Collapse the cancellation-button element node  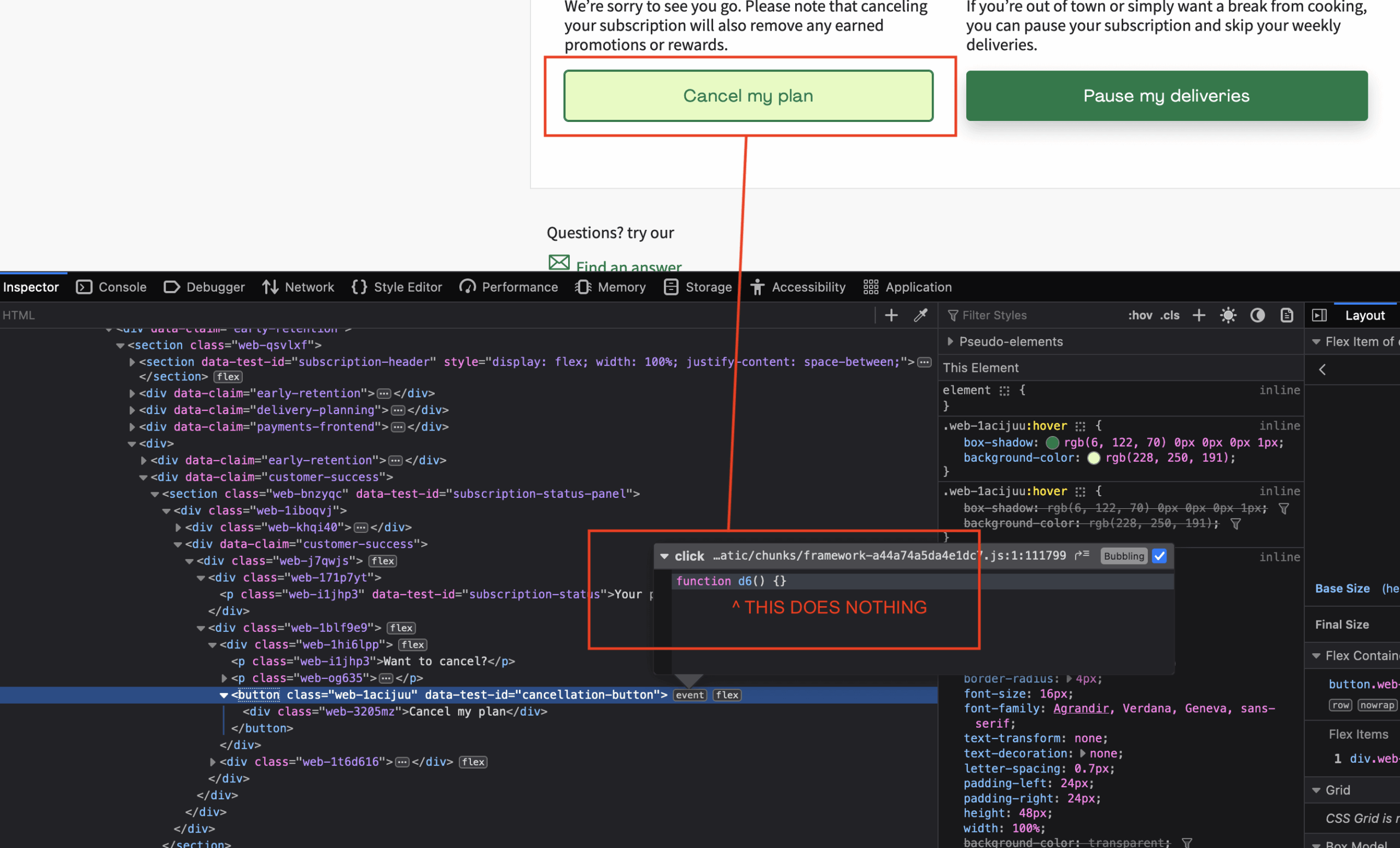pyautogui.click(x=224, y=695)
